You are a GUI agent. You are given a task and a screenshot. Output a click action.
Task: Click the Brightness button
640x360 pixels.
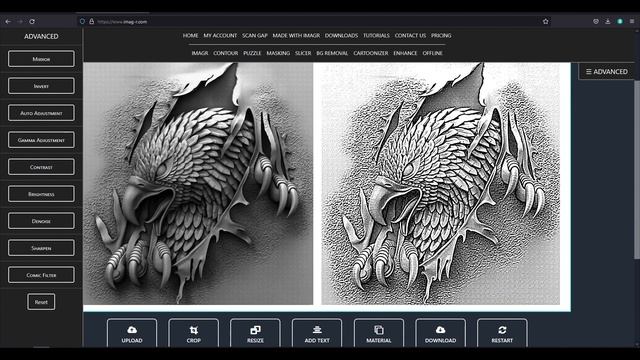(x=41, y=193)
